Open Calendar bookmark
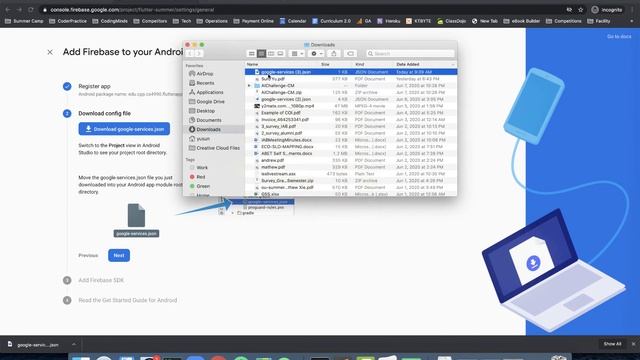 pyautogui.click(x=293, y=21)
